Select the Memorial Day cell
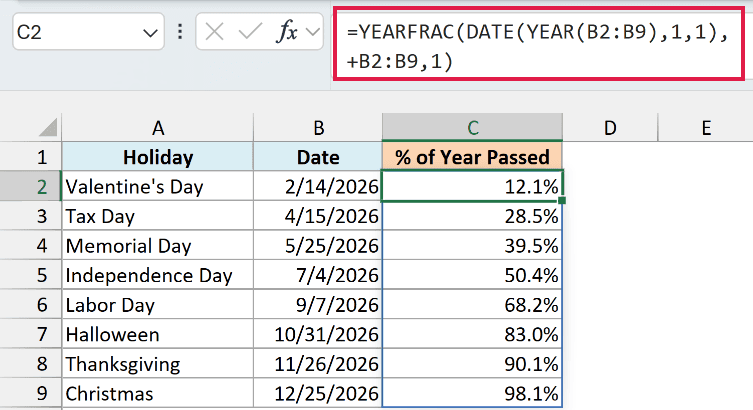Screen dimensions: 753x410 (x=158, y=246)
